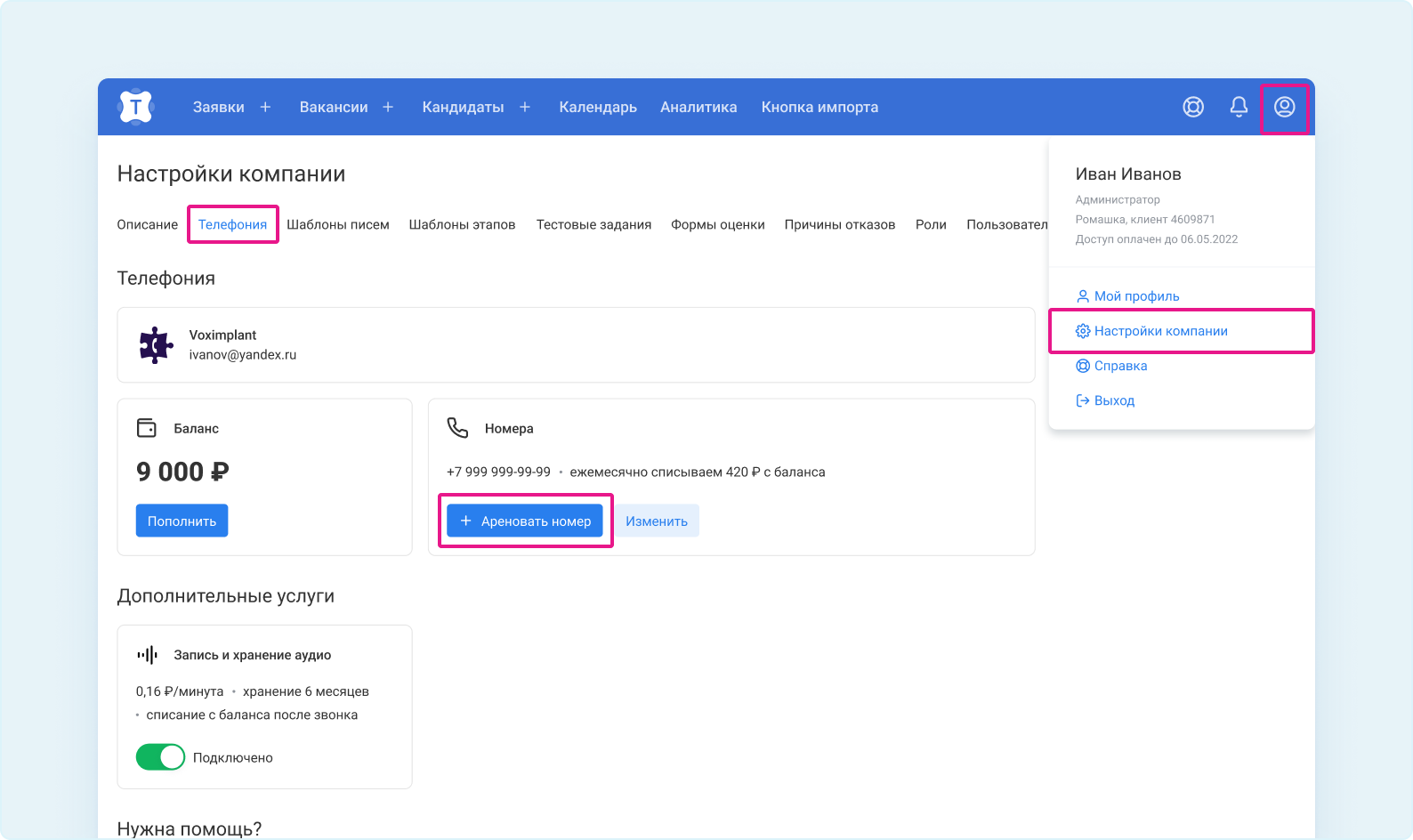Go to Календарь
This screenshot has height=840, width=1413.
598,107
